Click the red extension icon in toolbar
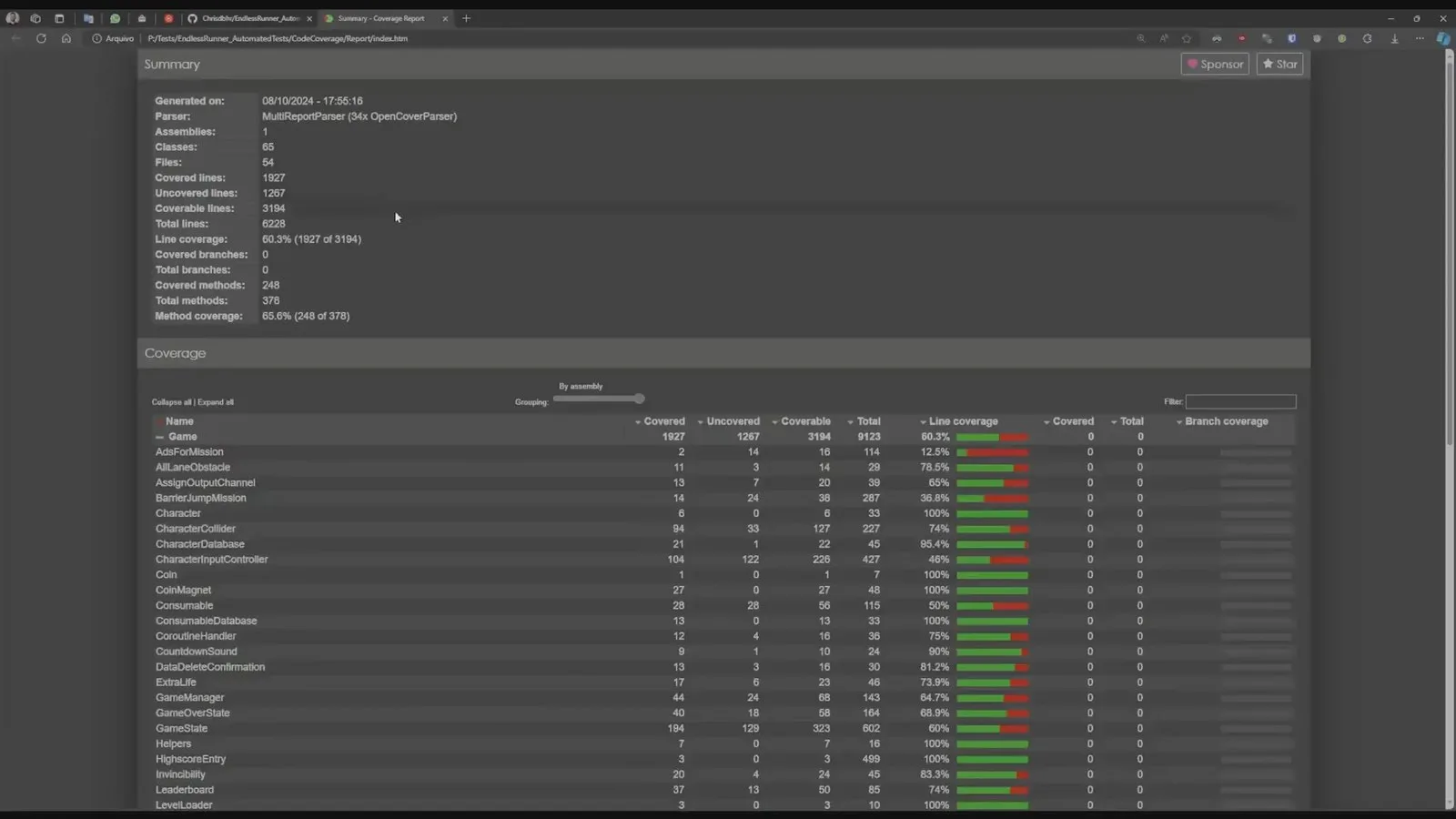The image size is (1456, 819). pos(1241,38)
